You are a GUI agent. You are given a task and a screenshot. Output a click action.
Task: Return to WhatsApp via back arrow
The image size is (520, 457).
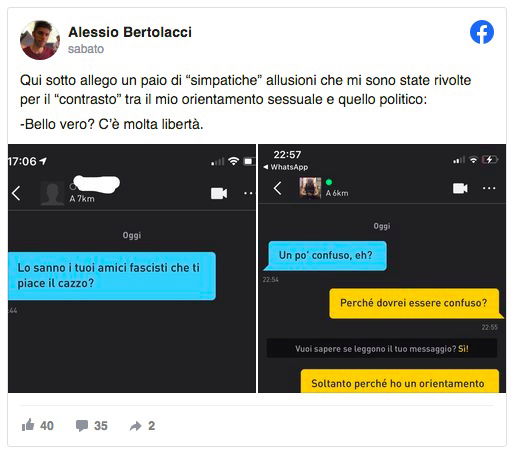[286, 167]
